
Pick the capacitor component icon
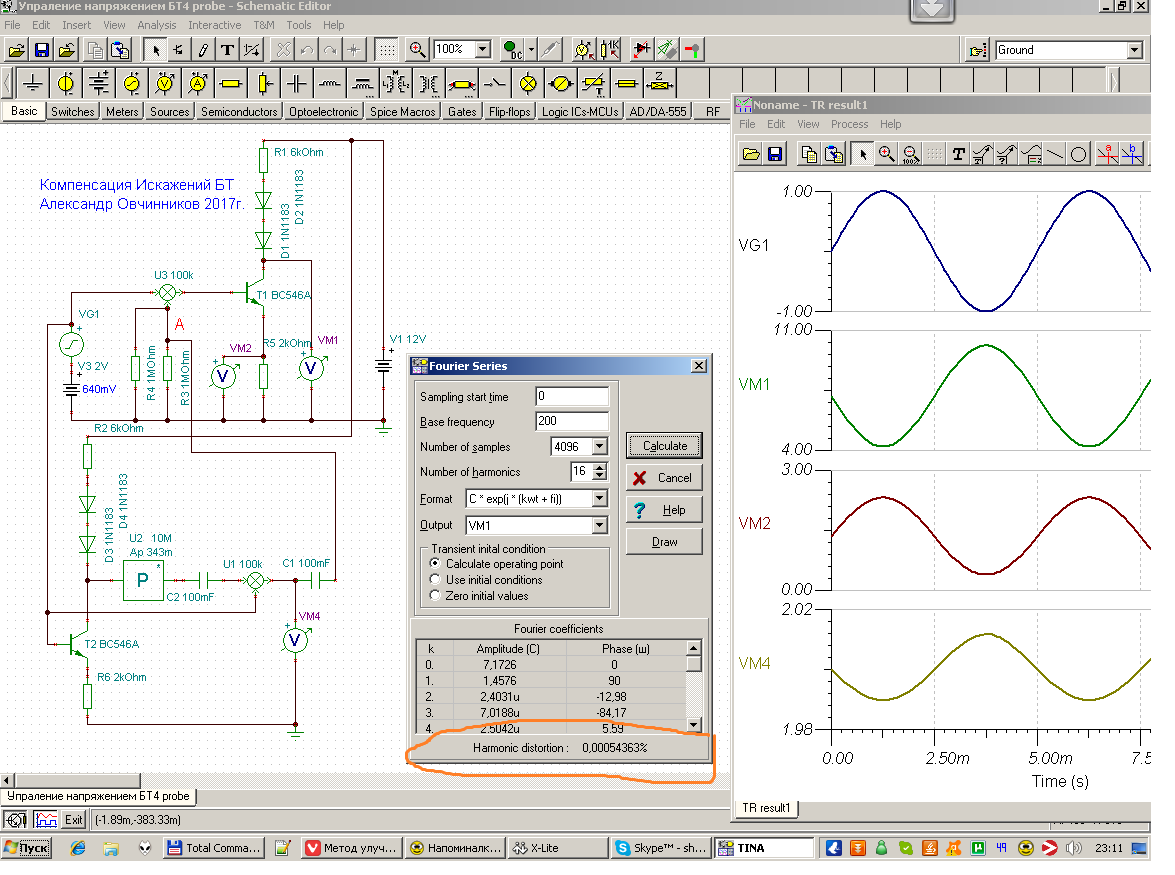coord(297,83)
